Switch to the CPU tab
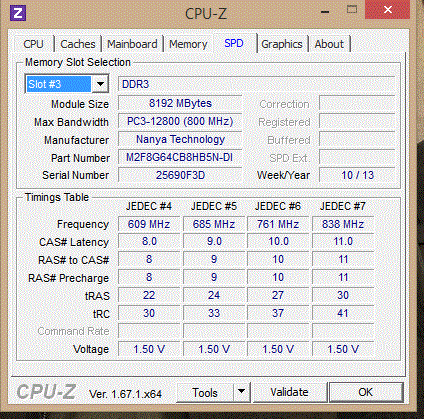The image size is (424, 419). click(x=33, y=44)
